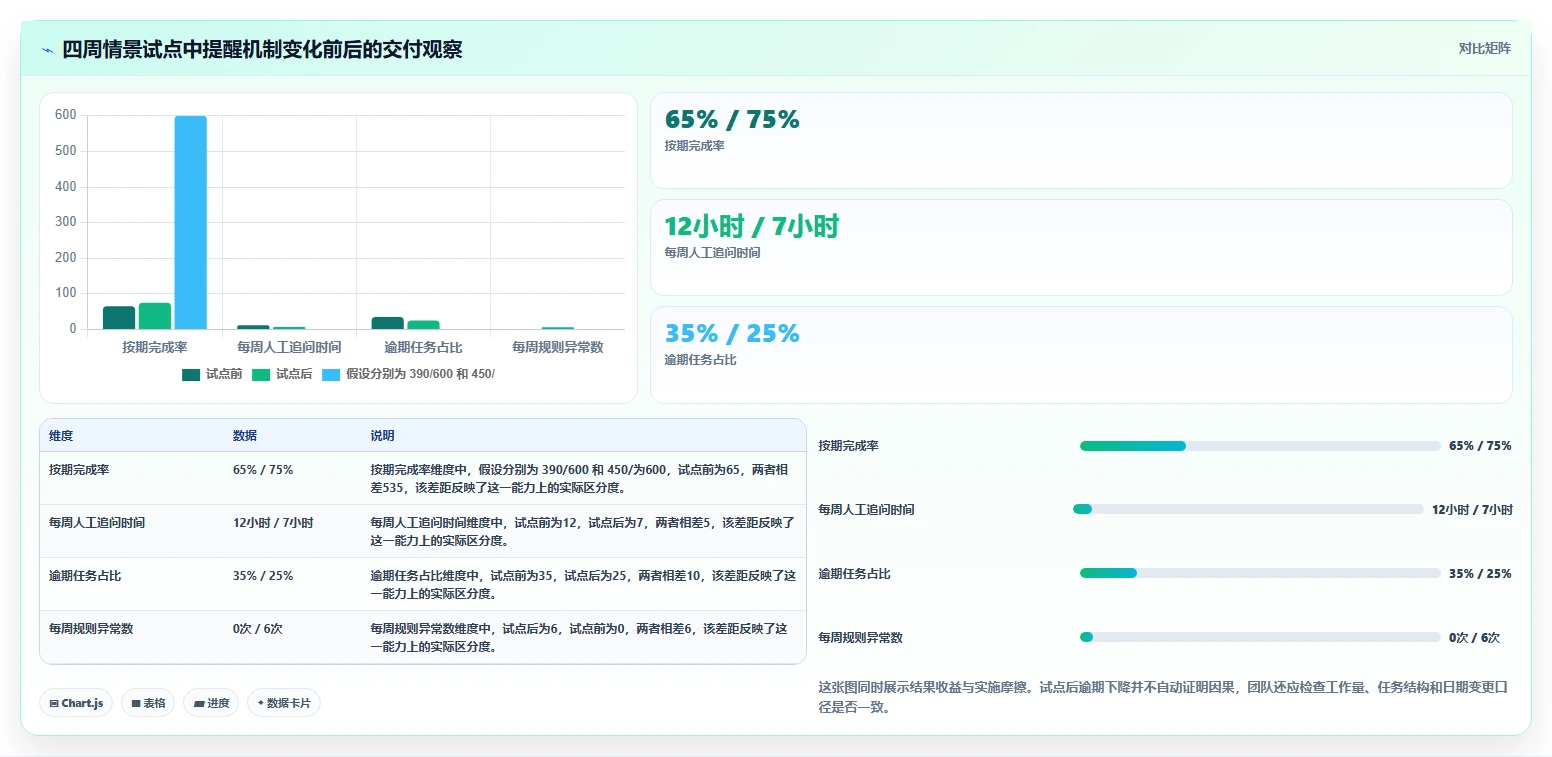Click the Chart.js chip icon
1552x757 pixels.
(54, 704)
